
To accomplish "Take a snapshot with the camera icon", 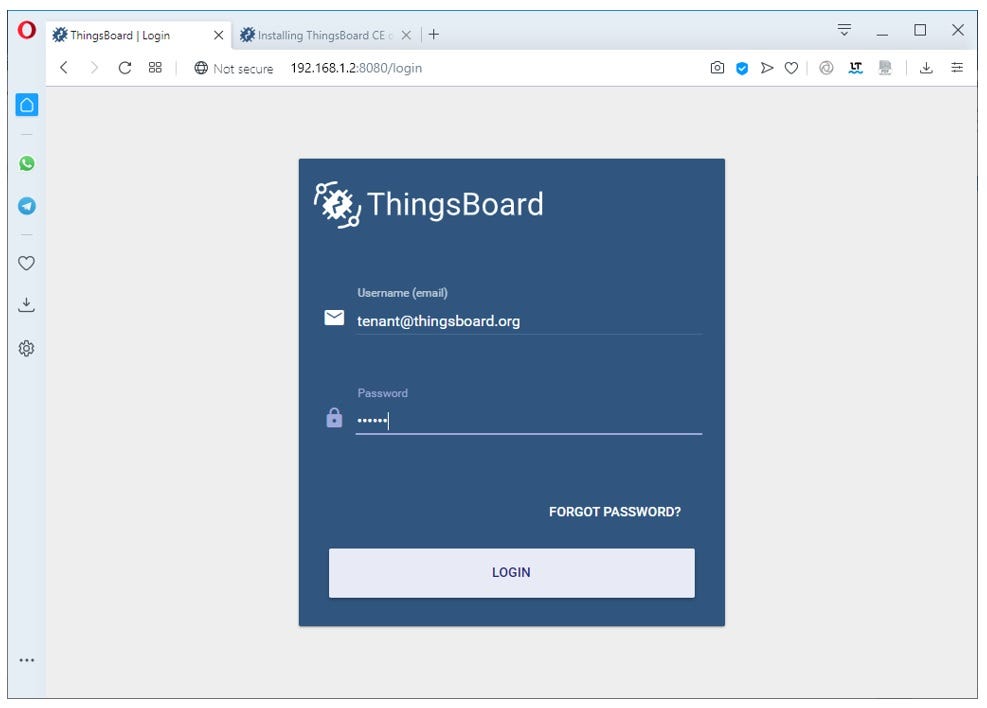I will pos(717,67).
